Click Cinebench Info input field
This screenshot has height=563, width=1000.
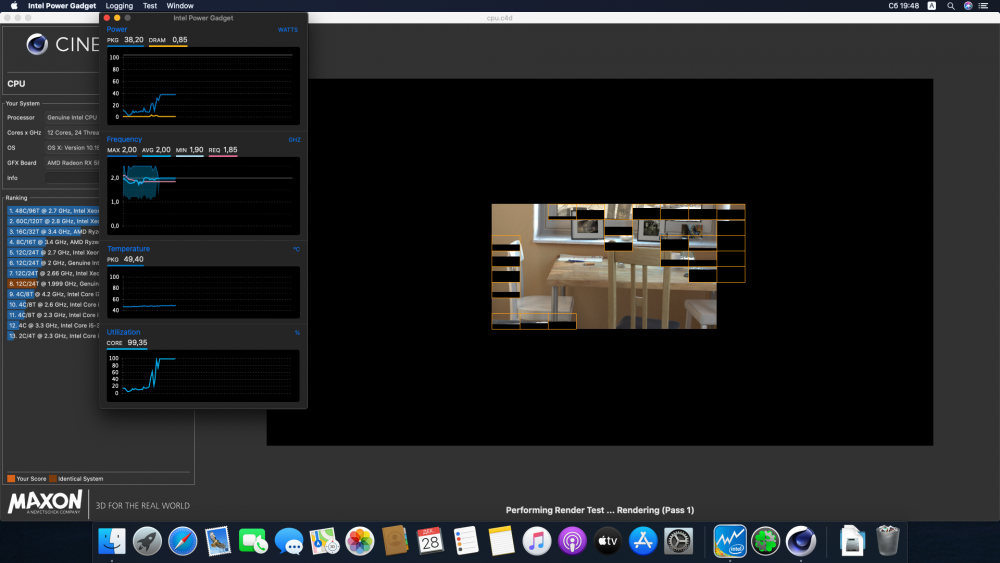tap(72, 178)
